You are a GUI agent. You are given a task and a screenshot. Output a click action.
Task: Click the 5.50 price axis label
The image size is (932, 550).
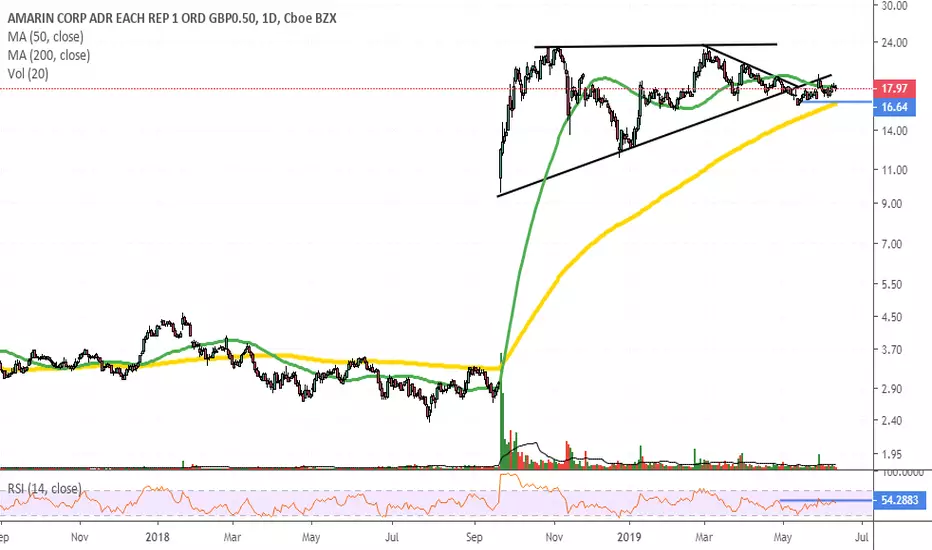click(x=892, y=285)
